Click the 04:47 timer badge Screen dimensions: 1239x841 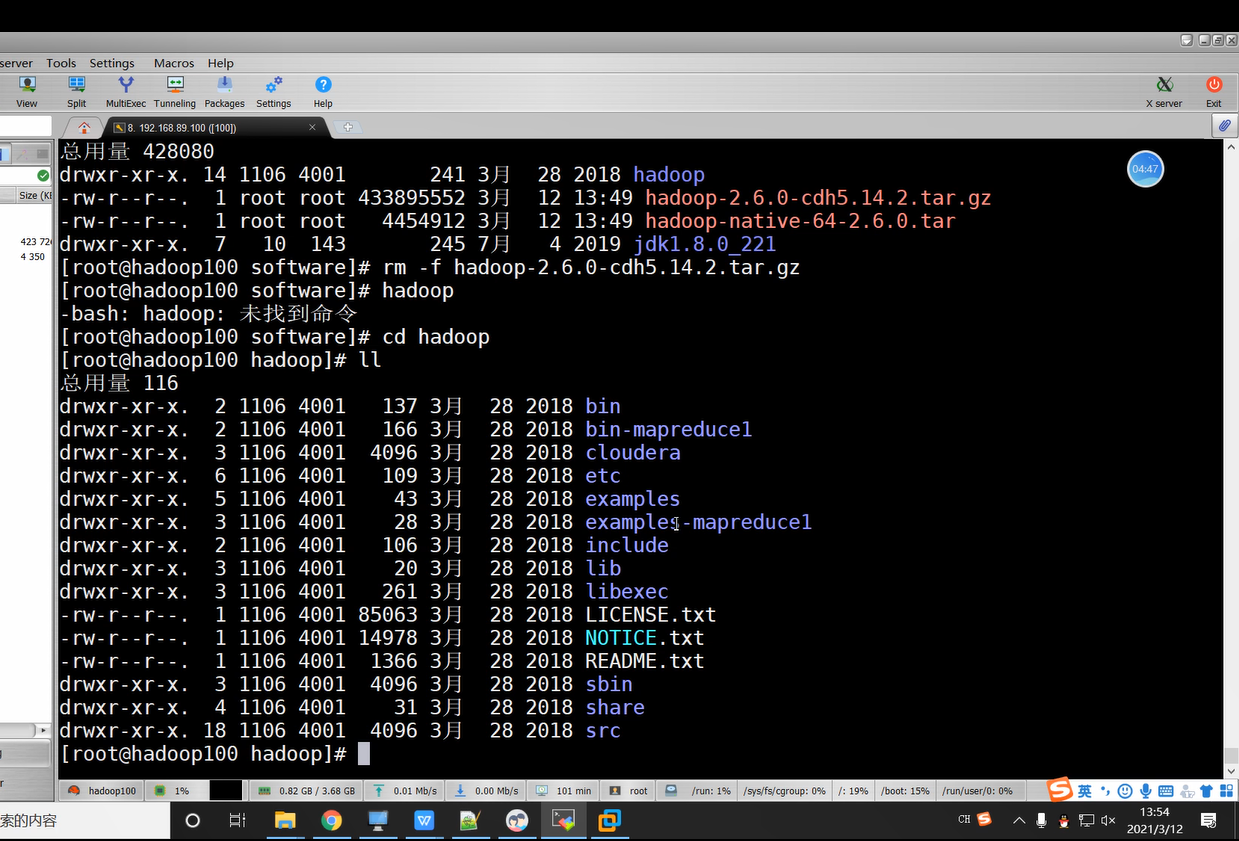point(1146,169)
